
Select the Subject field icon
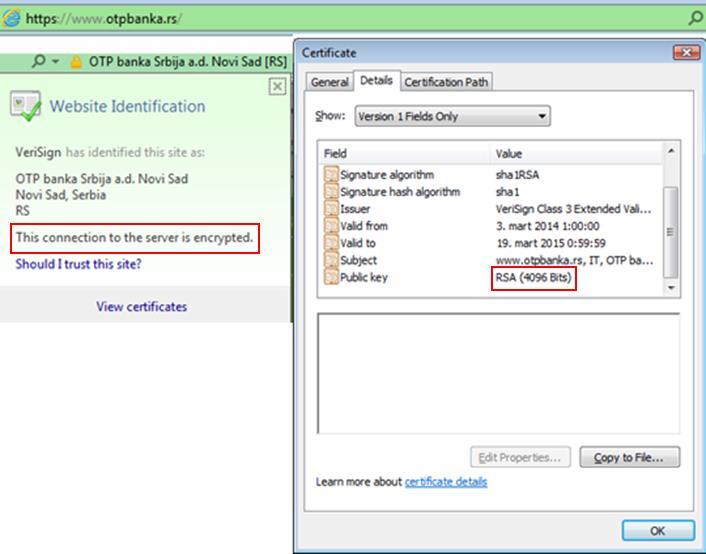pyautogui.click(x=331, y=260)
